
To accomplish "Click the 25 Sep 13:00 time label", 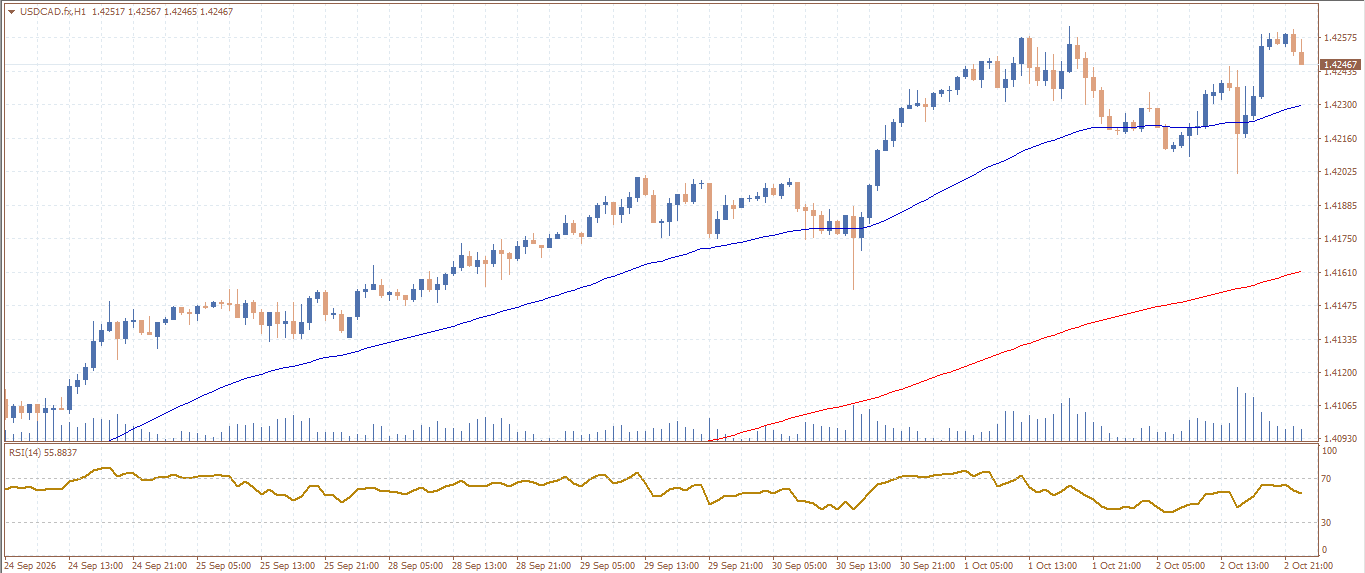I will 288,566.
